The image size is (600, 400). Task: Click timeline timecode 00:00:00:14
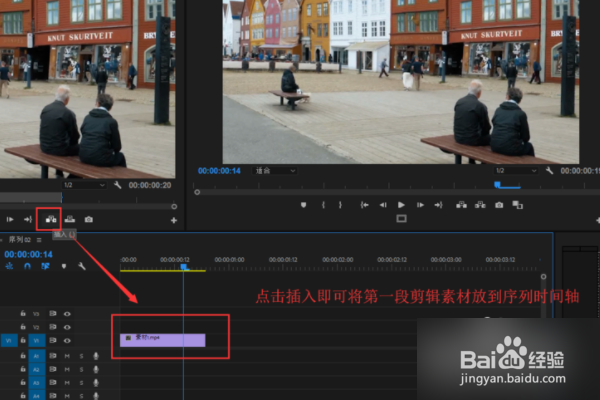point(29,255)
